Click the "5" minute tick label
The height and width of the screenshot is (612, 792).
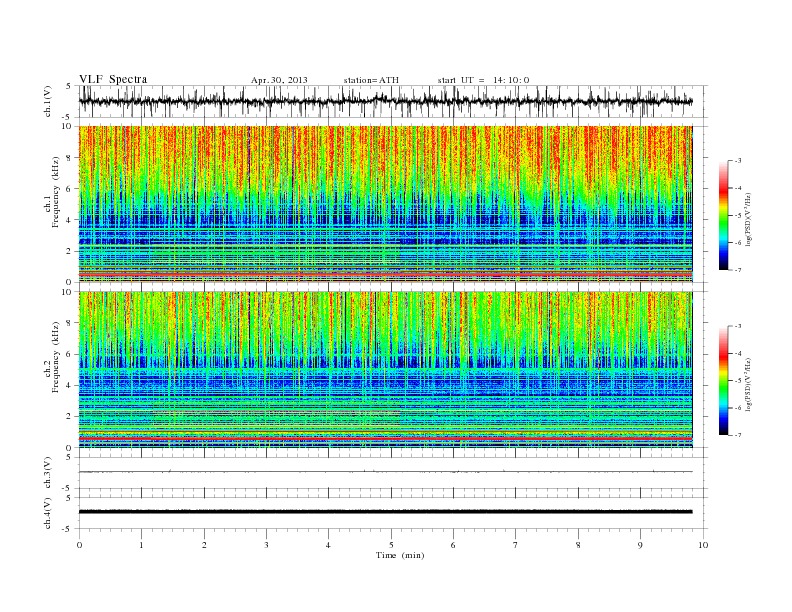(391, 545)
